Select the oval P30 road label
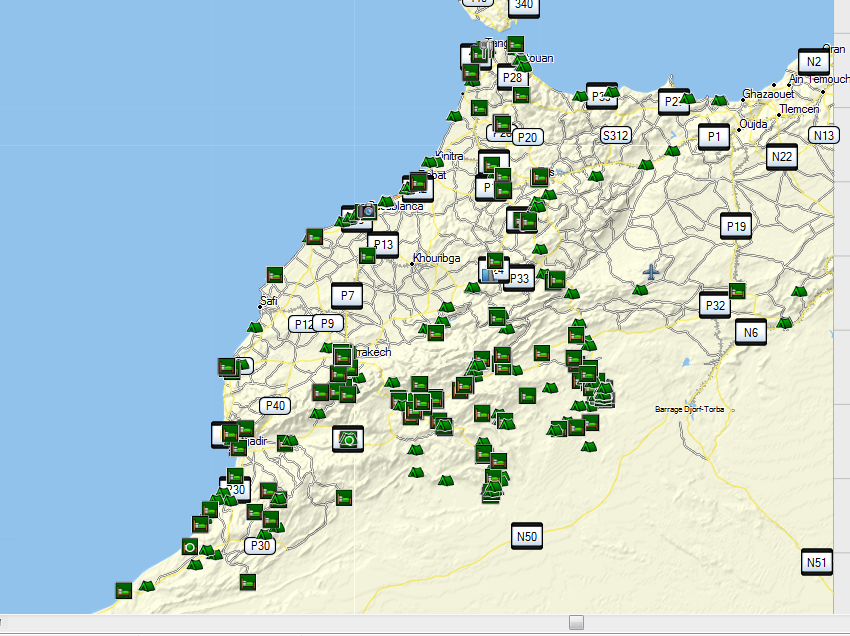The image size is (850, 636). (260, 545)
